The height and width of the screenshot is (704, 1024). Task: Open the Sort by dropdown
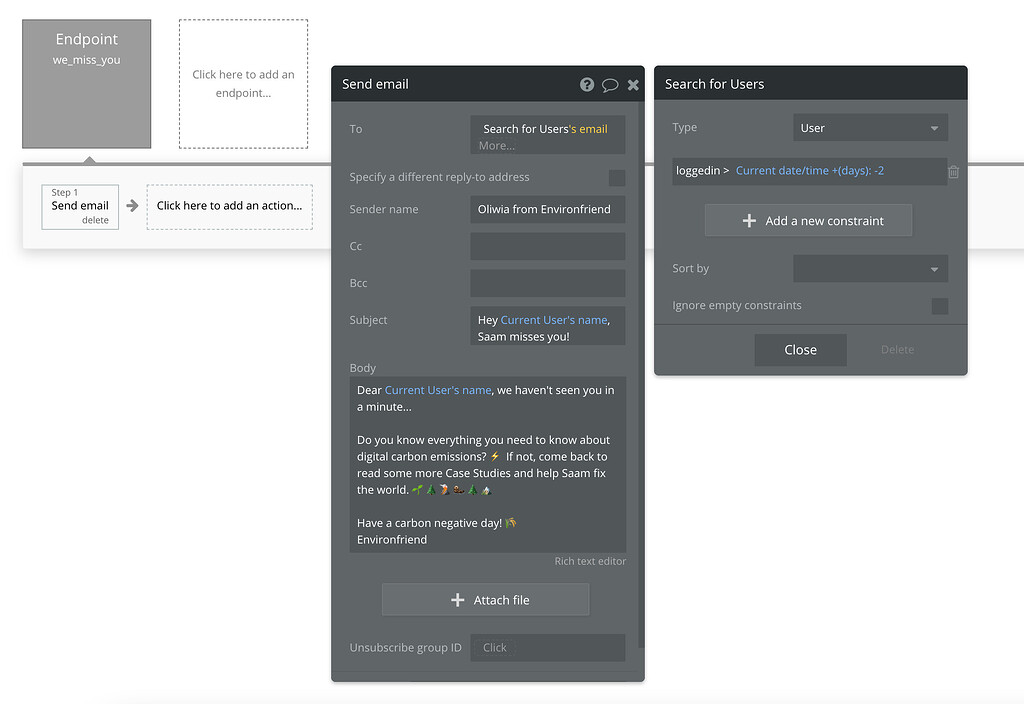[x=870, y=268]
